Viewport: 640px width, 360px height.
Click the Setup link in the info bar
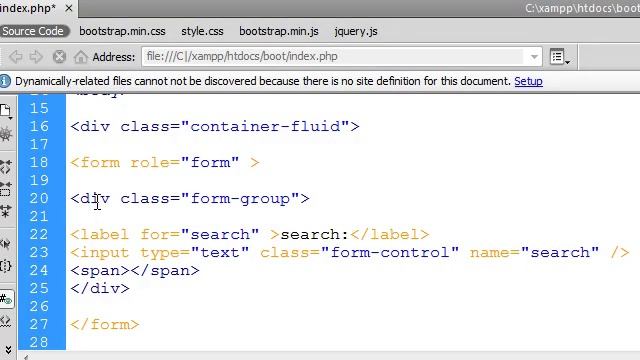528,81
